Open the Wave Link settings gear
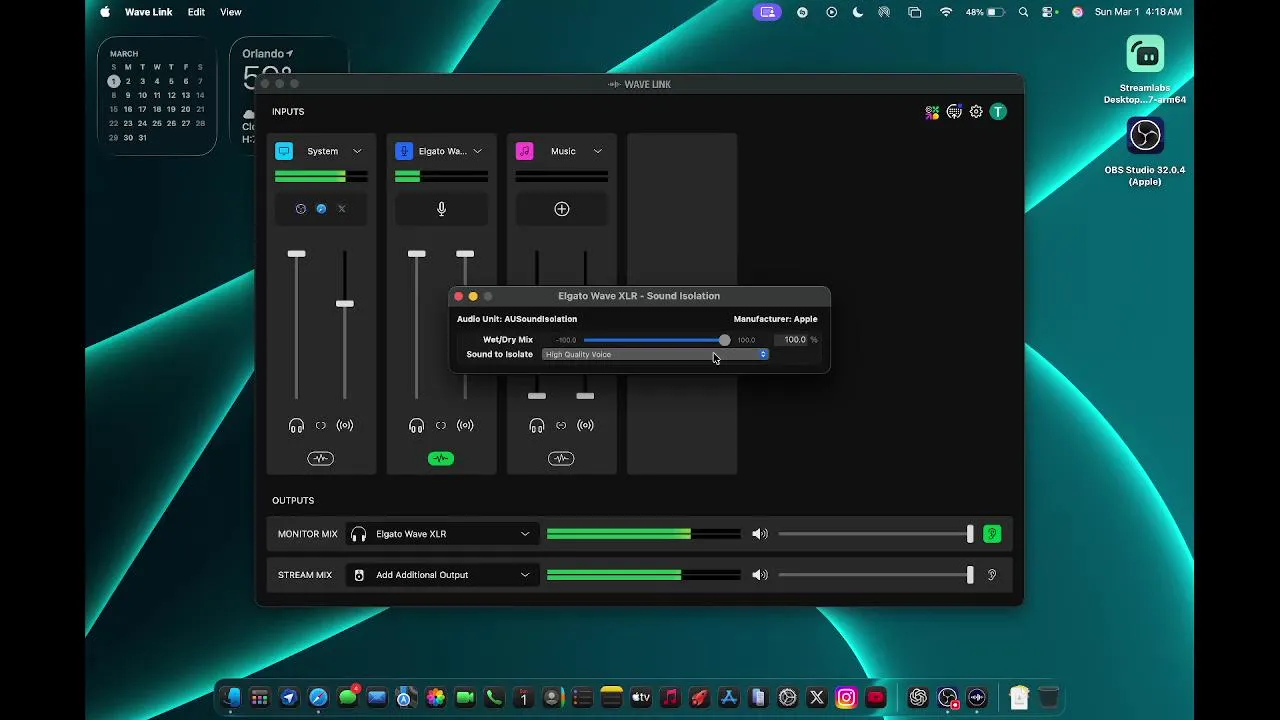Image resolution: width=1280 pixels, height=720 pixels. click(x=976, y=112)
